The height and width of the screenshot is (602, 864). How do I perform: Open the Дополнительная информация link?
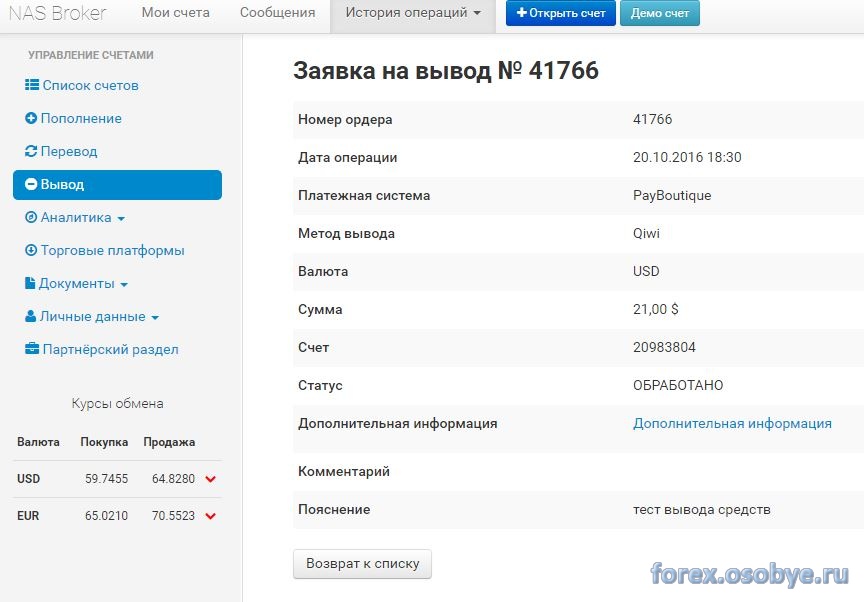pos(732,424)
